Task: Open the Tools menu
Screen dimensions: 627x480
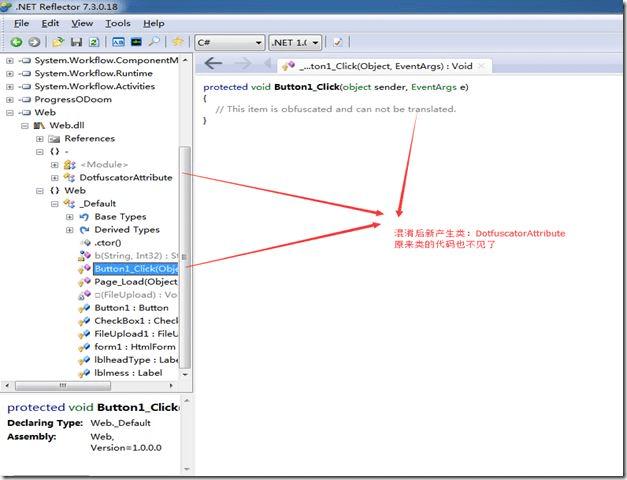Action: pos(118,24)
